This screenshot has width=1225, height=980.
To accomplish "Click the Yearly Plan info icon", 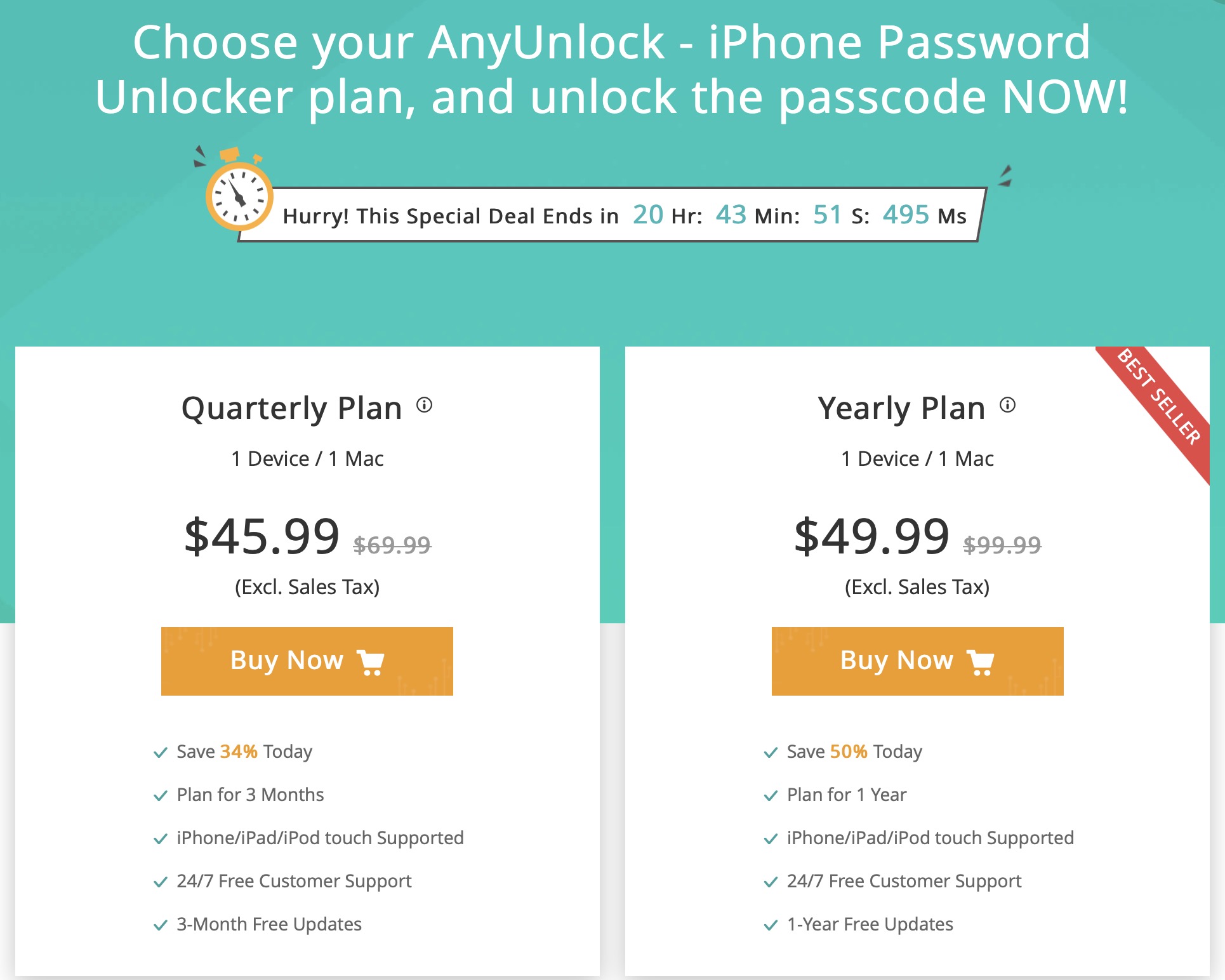I will (1007, 405).
